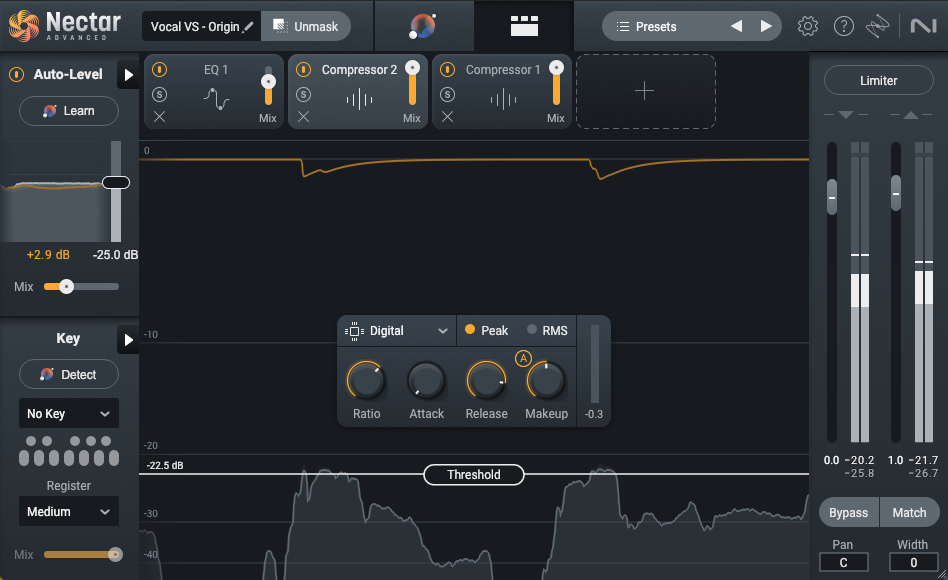Screen dimensions: 948x580
Task: Adjust the Auto-Level Mix slider
Action: 67,287
